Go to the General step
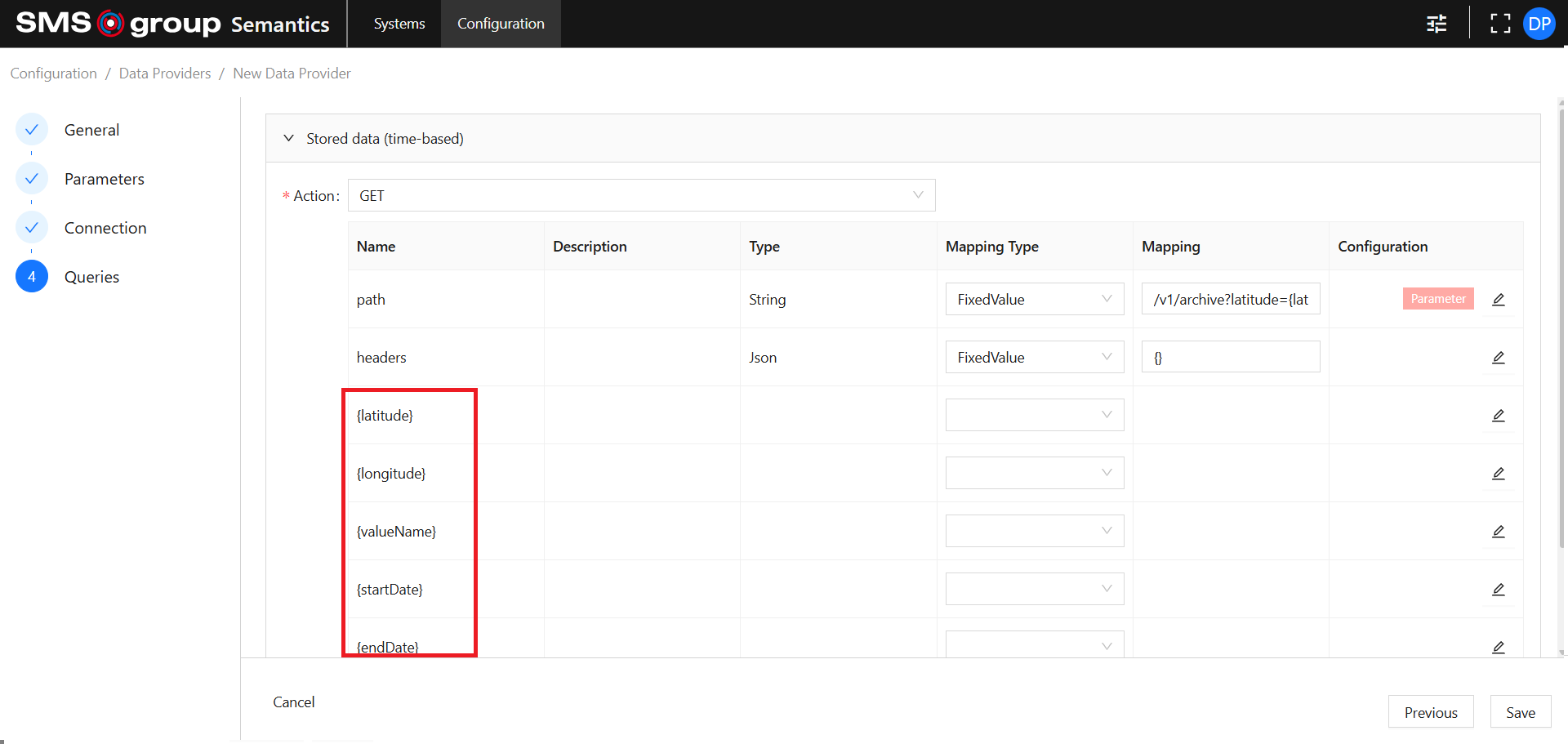Viewport: 1568px width, 744px height. [x=91, y=130]
